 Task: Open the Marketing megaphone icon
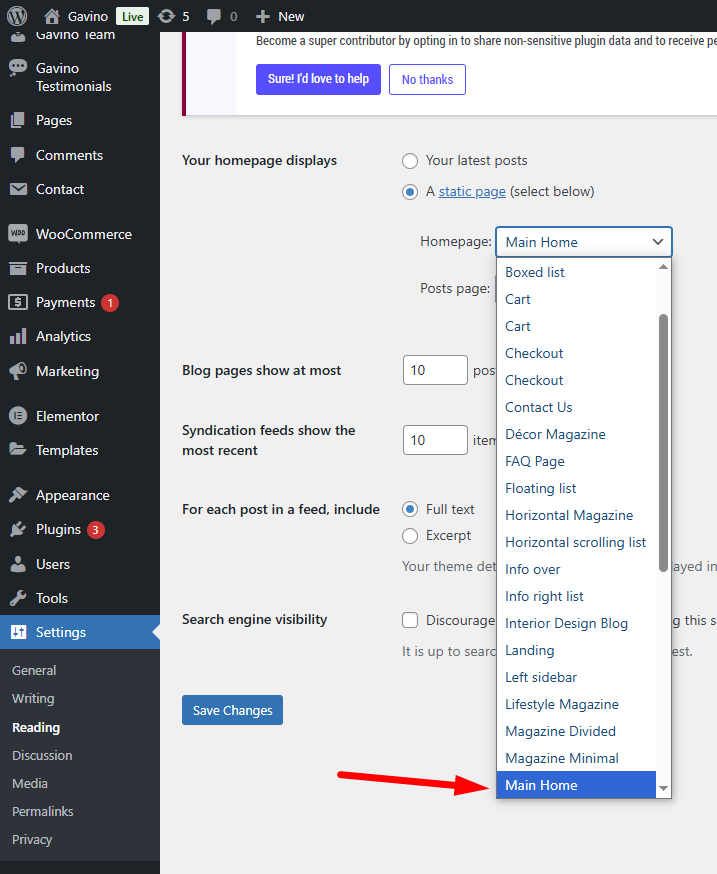coord(18,371)
